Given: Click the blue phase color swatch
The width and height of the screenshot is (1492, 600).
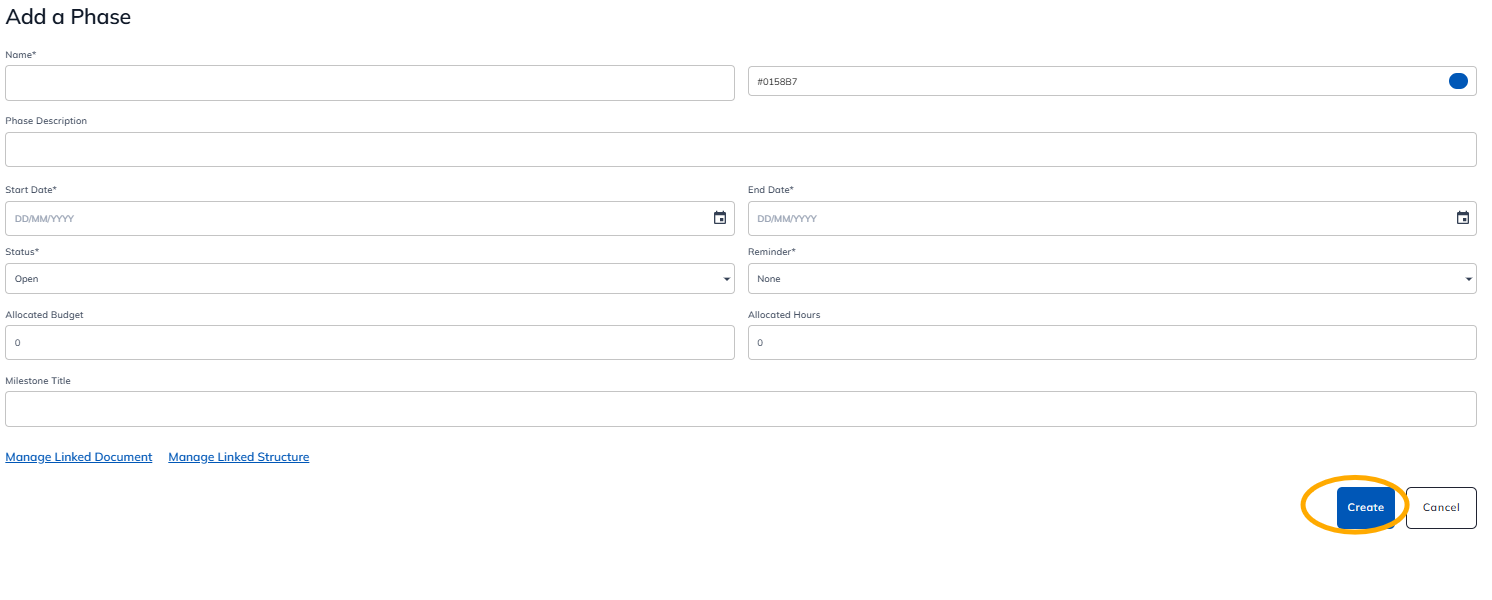Looking at the screenshot, I should pos(1458,81).
